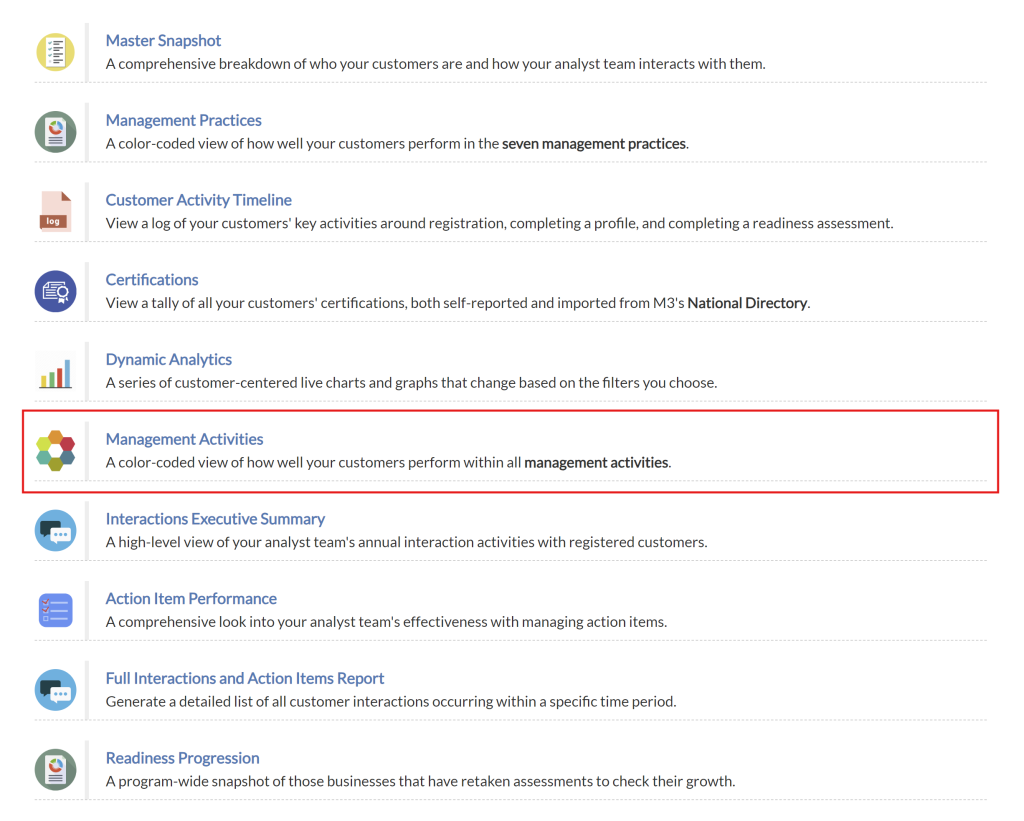Viewport: 1024px width, 821px height.
Task: Click the task list icon beside Action Item Performance
Action: (55, 610)
